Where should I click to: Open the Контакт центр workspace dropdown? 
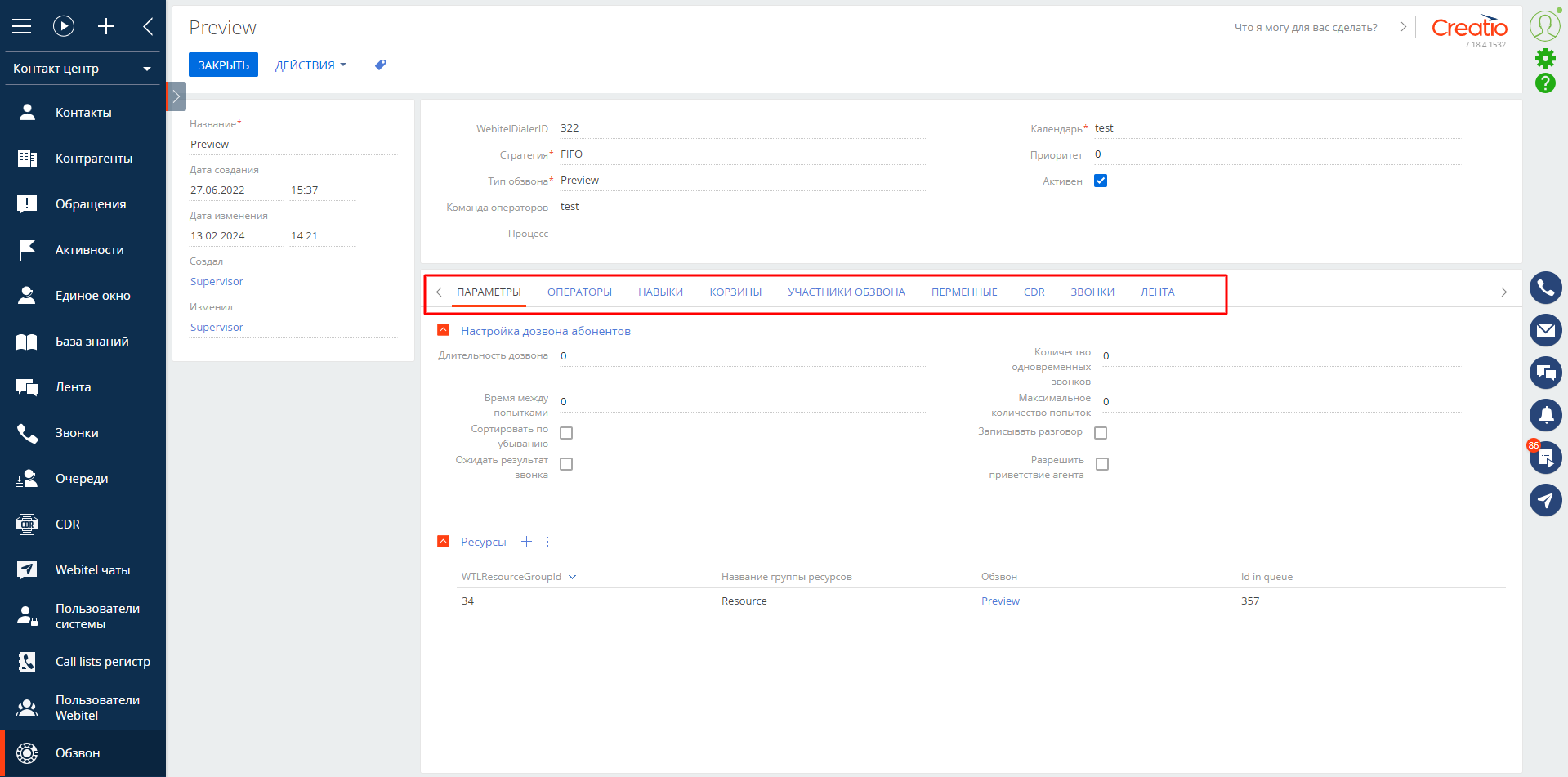coord(83,69)
